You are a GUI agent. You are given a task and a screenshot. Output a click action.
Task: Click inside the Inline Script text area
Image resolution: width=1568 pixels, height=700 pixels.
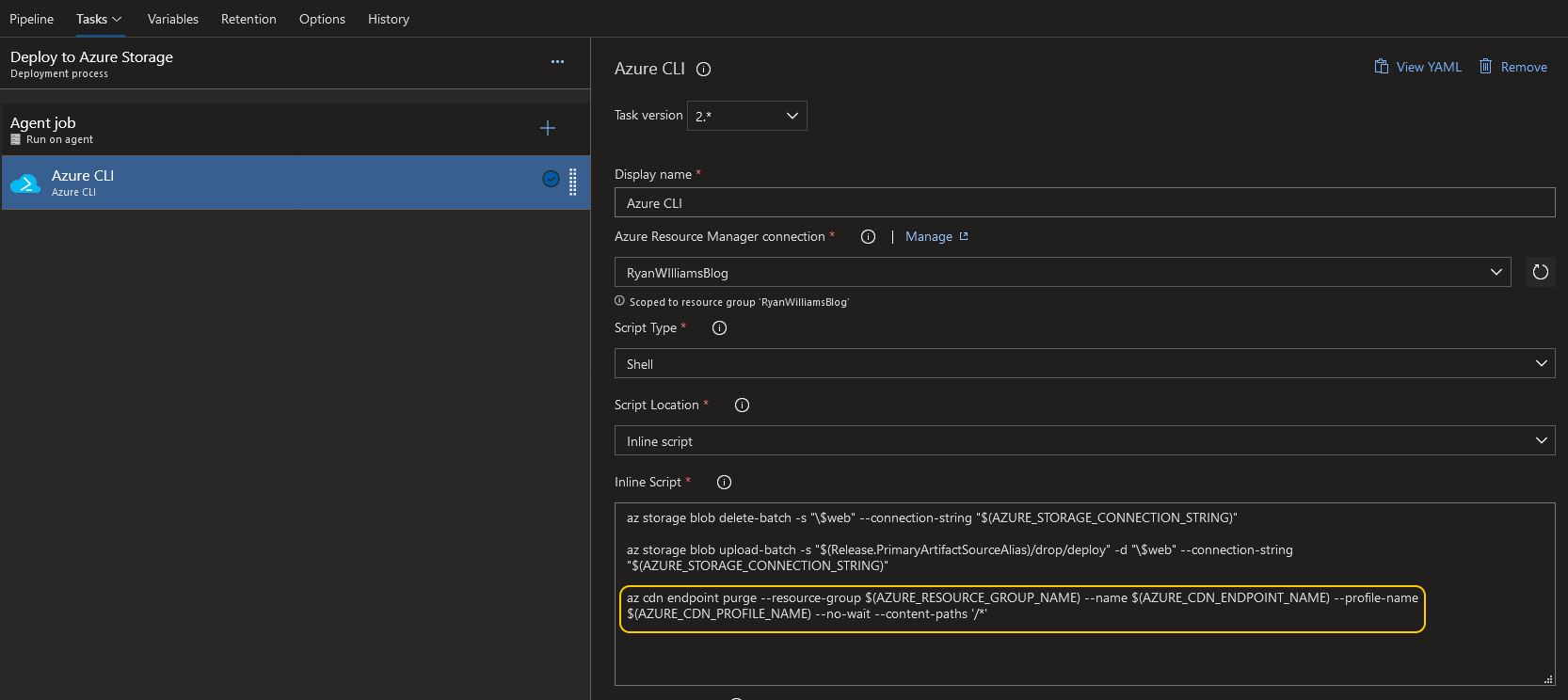click(1084, 595)
